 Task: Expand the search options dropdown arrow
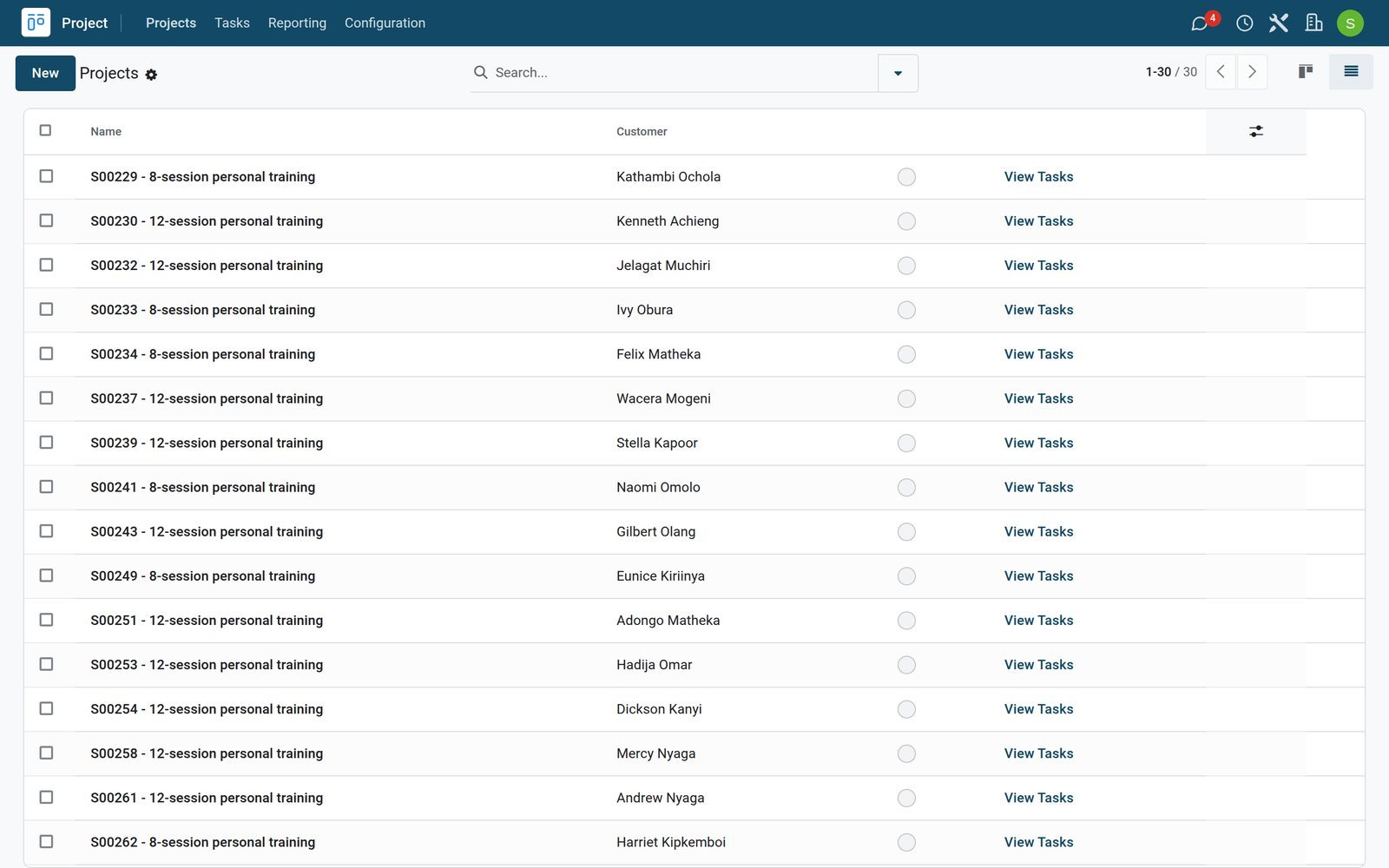898,73
